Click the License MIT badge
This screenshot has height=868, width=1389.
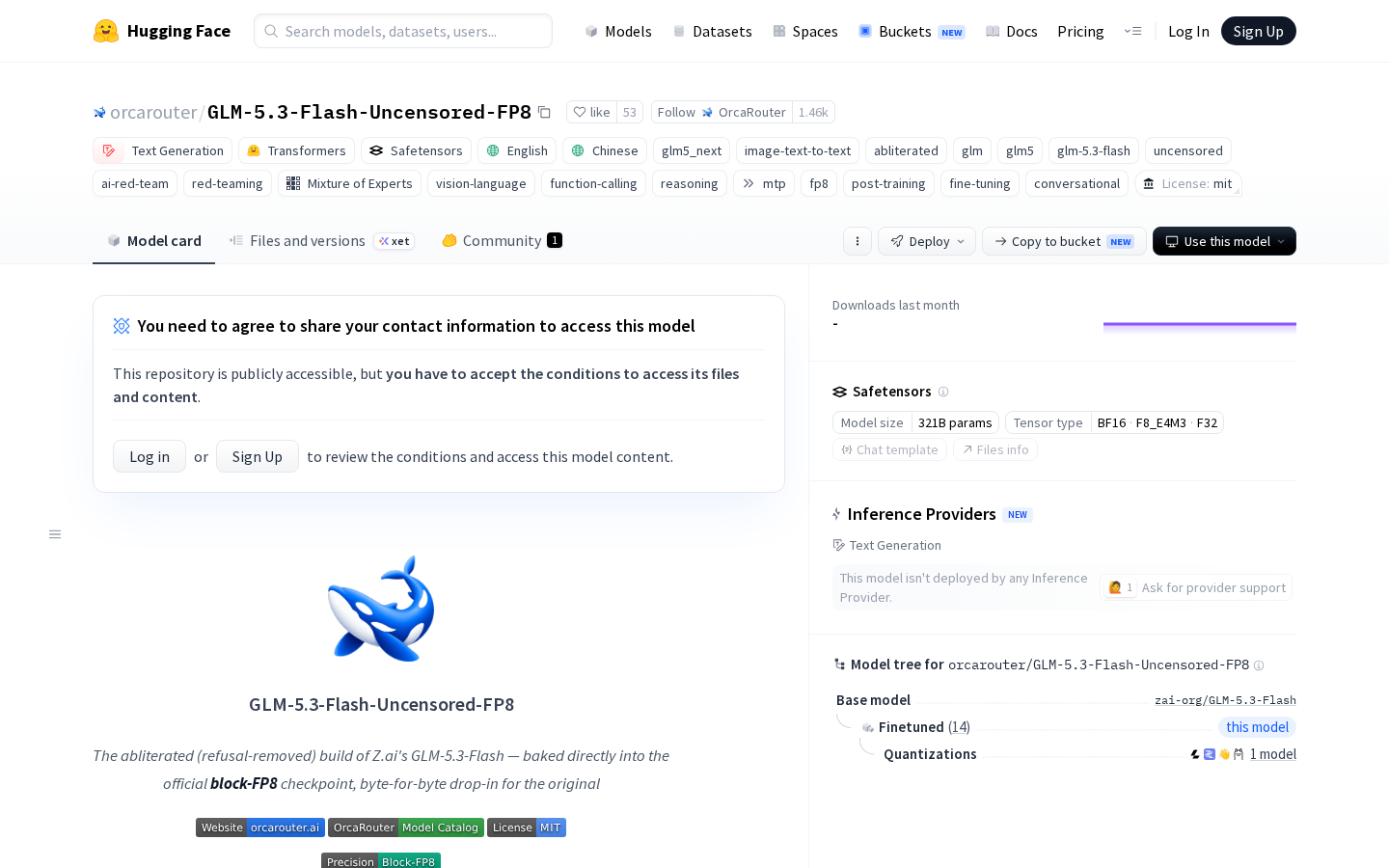click(x=527, y=827)
